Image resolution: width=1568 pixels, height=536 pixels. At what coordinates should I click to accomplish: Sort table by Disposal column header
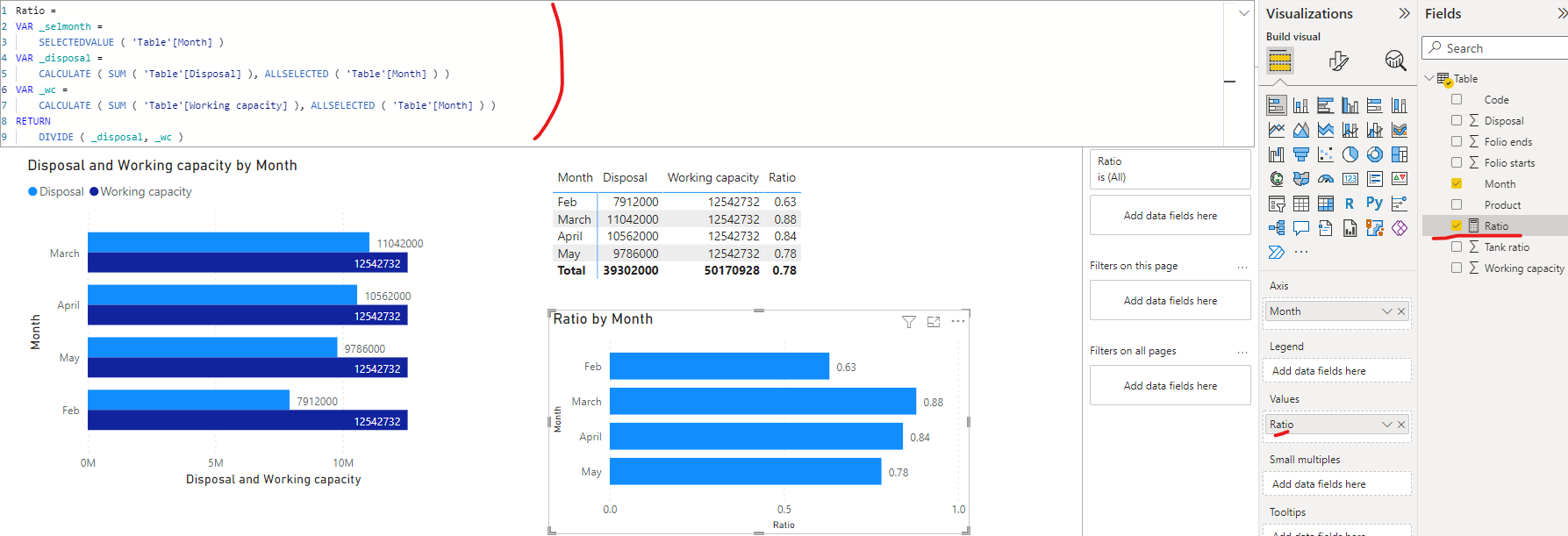coord(625,177)
